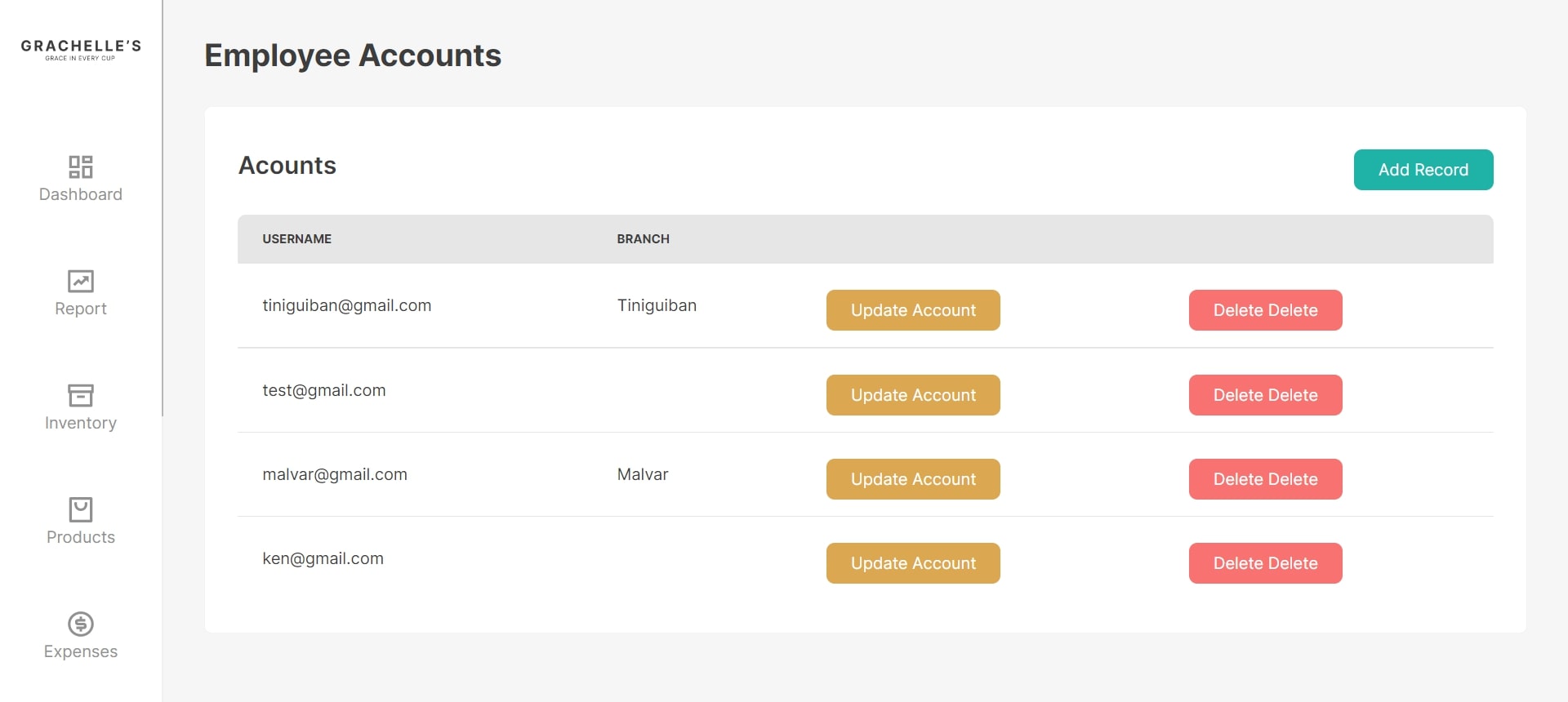The image size is (1568, 702).
Task: Open the Dashboard grid icon
Action: tap(81, 167)
